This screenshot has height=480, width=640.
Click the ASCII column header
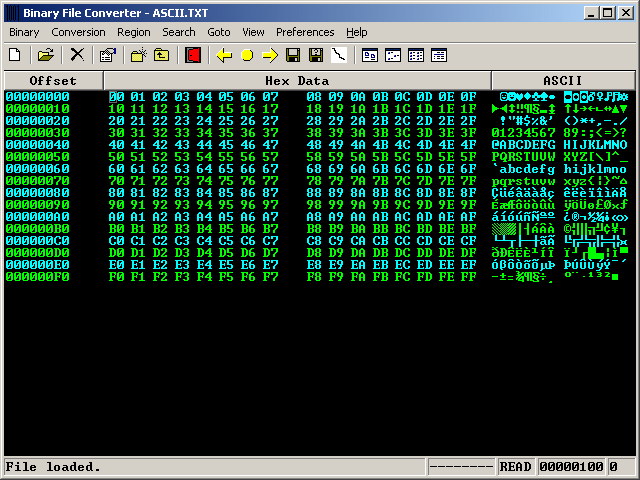(x=563, y=81)
